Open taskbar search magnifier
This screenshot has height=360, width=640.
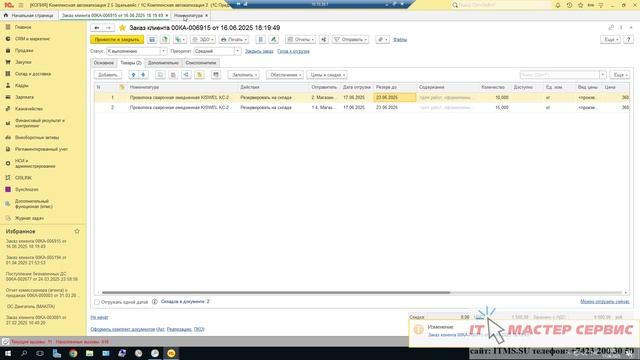[24, 353]
